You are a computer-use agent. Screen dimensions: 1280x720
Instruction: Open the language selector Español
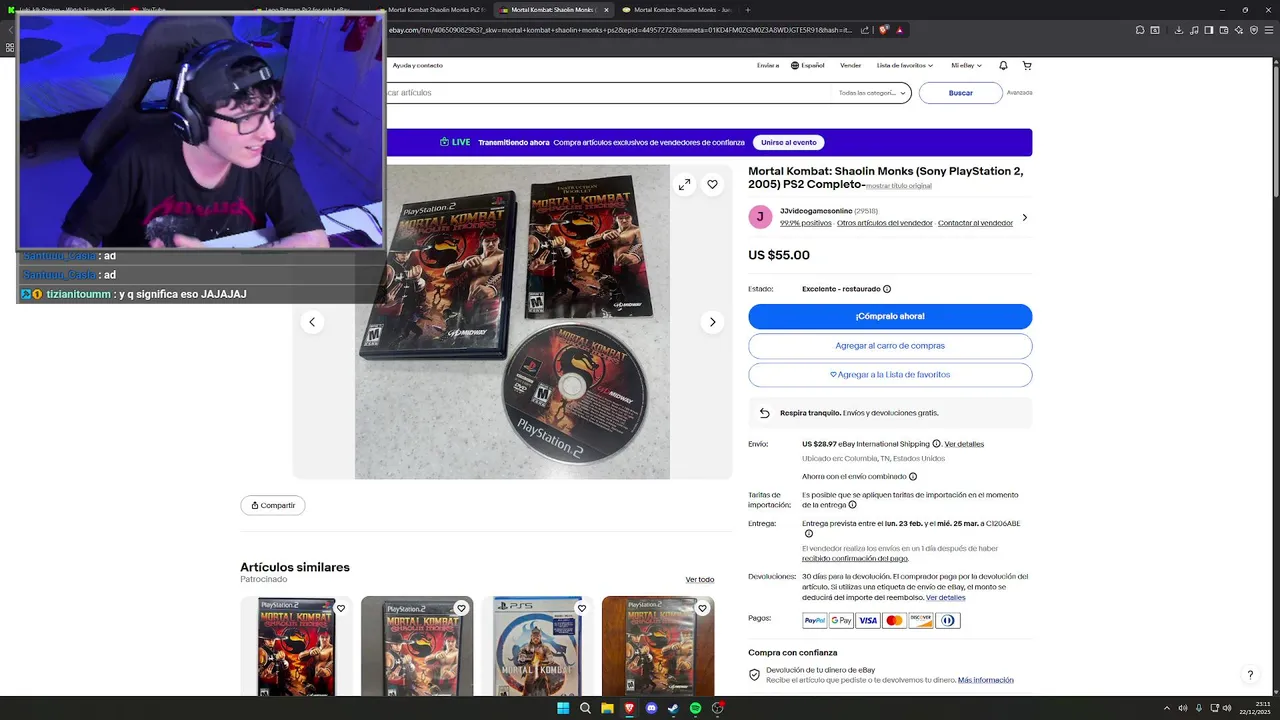click(807, 65)
